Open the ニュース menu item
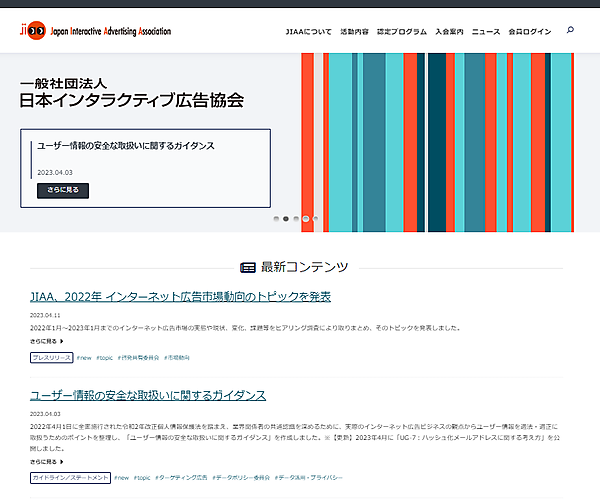Image resolution: width=600 pixels, height=503 pixels. [x=486, y=31]
